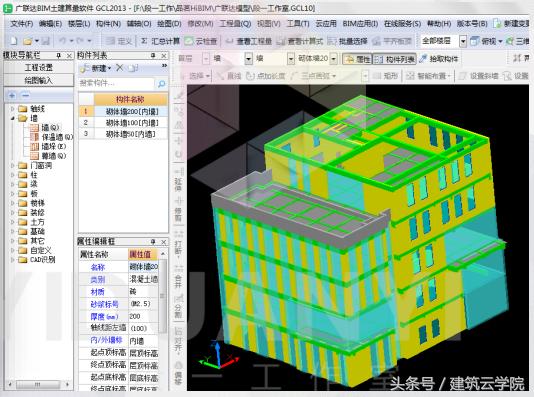Click 查看计算式 view formula
This screenshot has height=397, width=534.
(300, 41)
